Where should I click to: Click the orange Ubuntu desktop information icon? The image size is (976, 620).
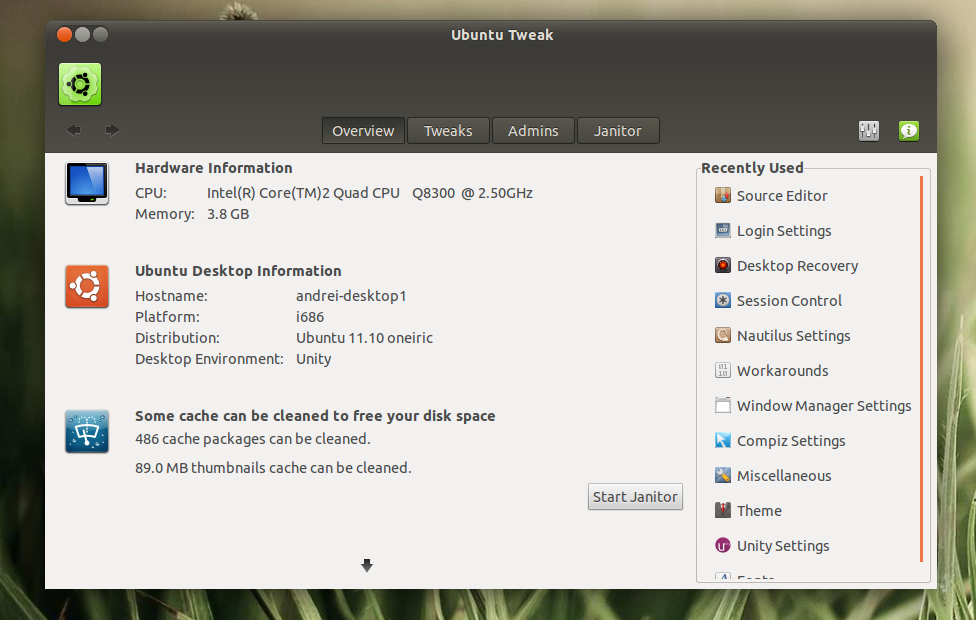click(87, 286)
